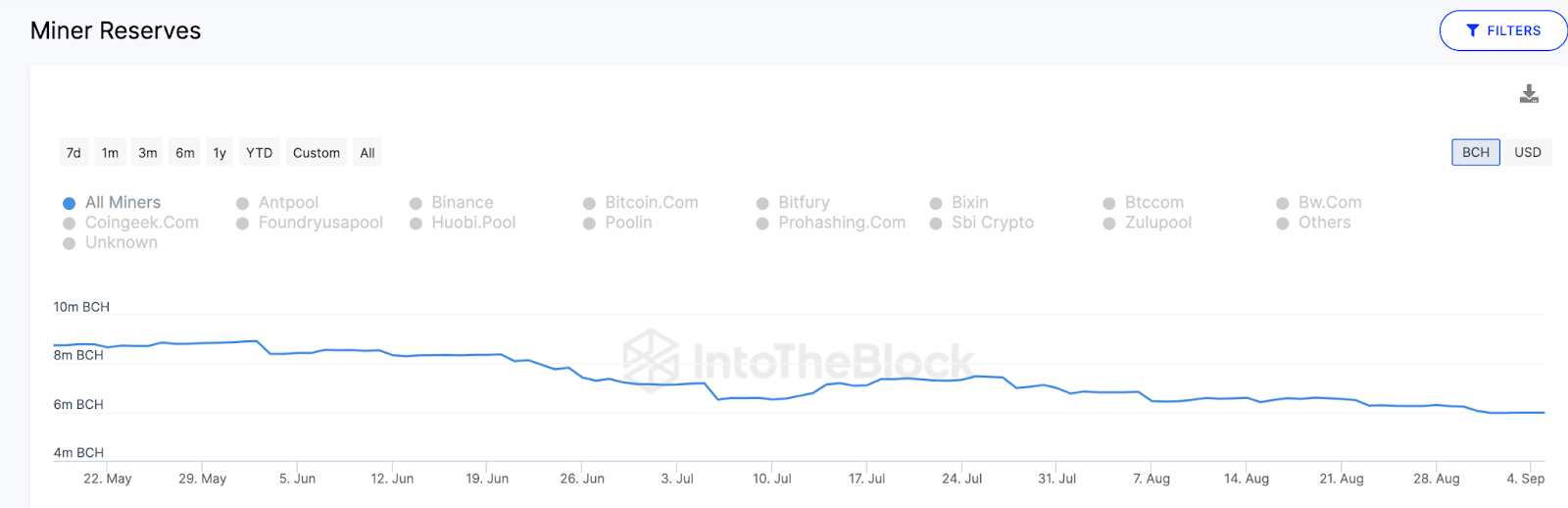Viewport: 1568px width, 508px height.
Task: Open the Custom date range option
Action: pos(316,153)
